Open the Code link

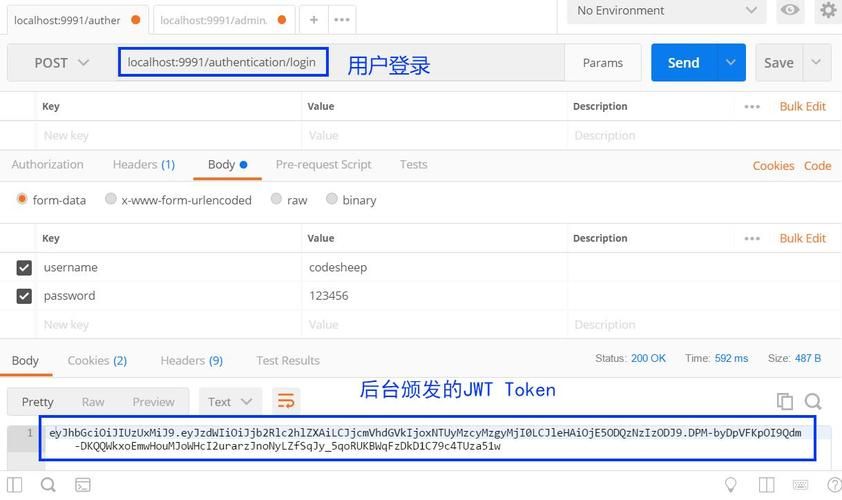[817, 165]
